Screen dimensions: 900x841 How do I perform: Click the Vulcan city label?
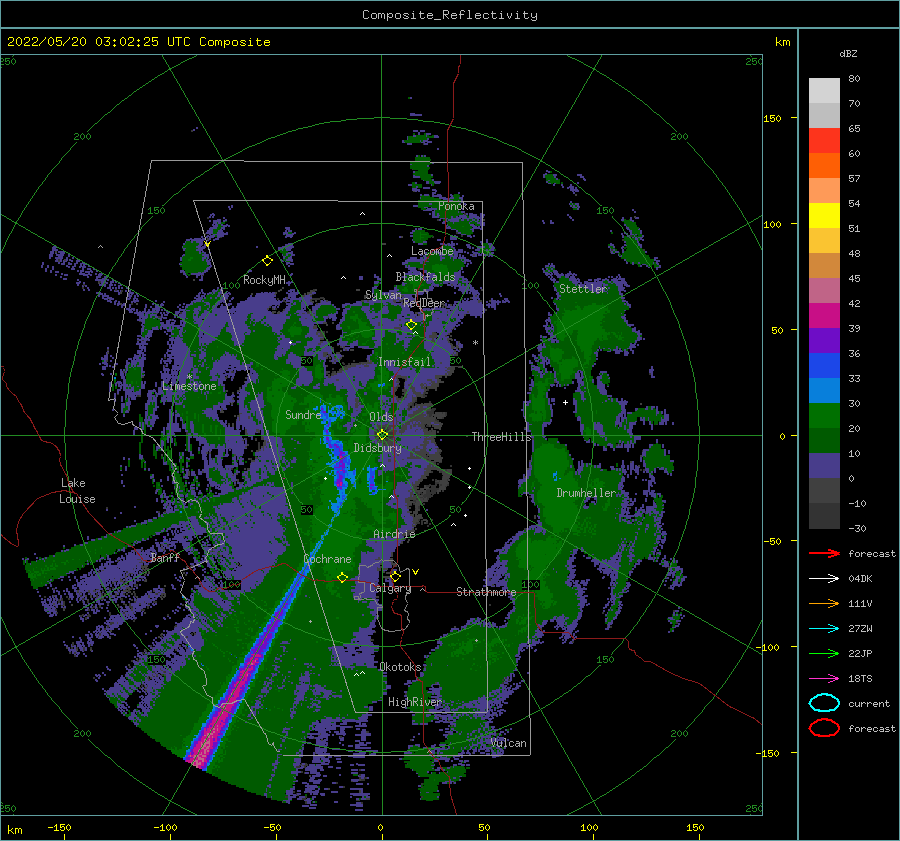coord(509,743)
